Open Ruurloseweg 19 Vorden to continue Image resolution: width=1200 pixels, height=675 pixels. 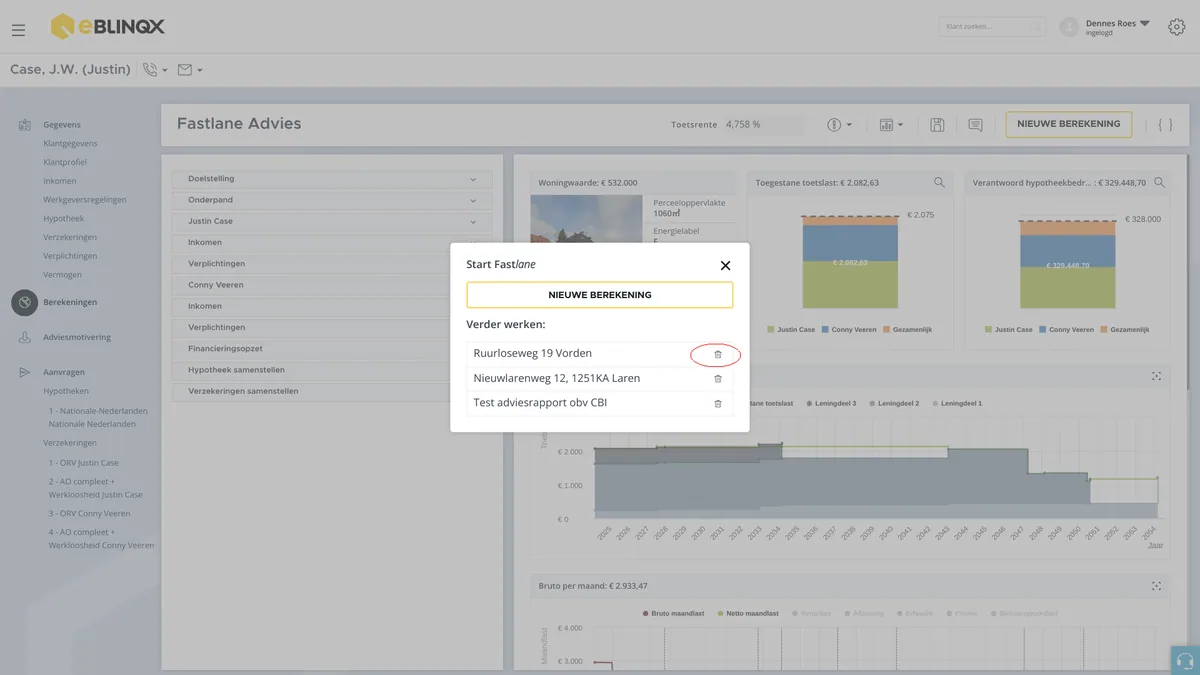[533, 353]
